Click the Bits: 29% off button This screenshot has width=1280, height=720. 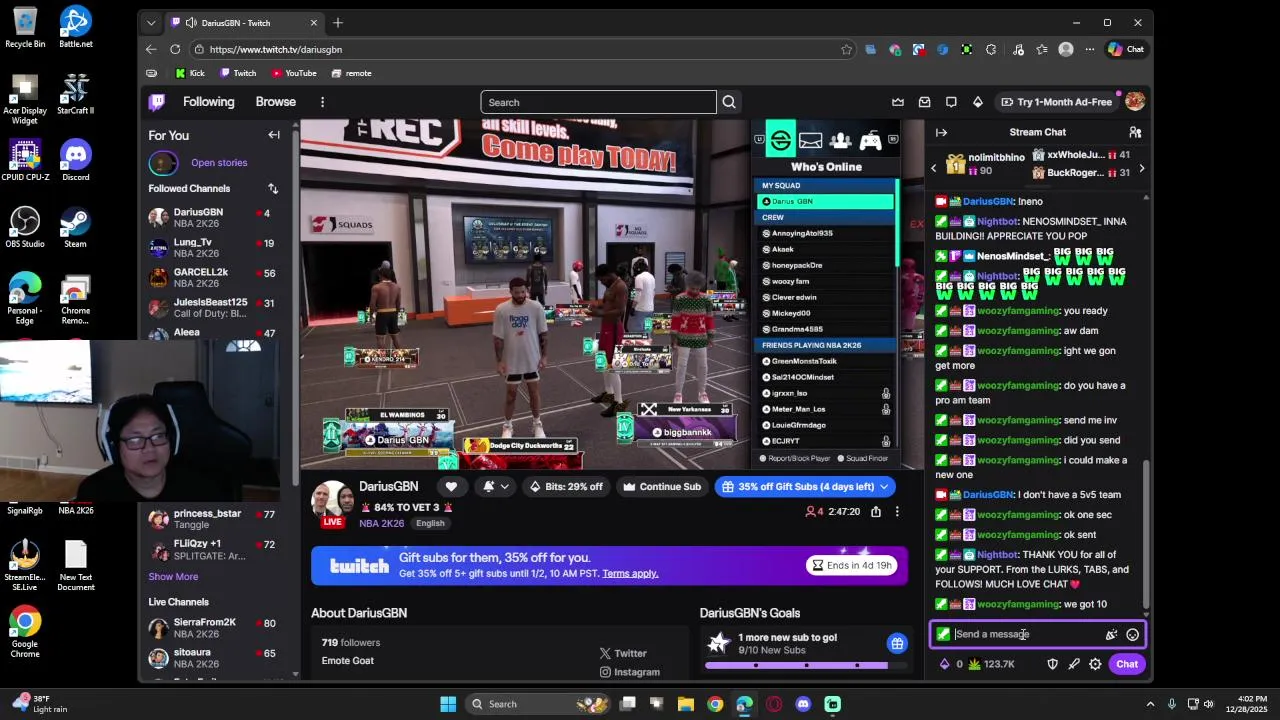point(566,487)
